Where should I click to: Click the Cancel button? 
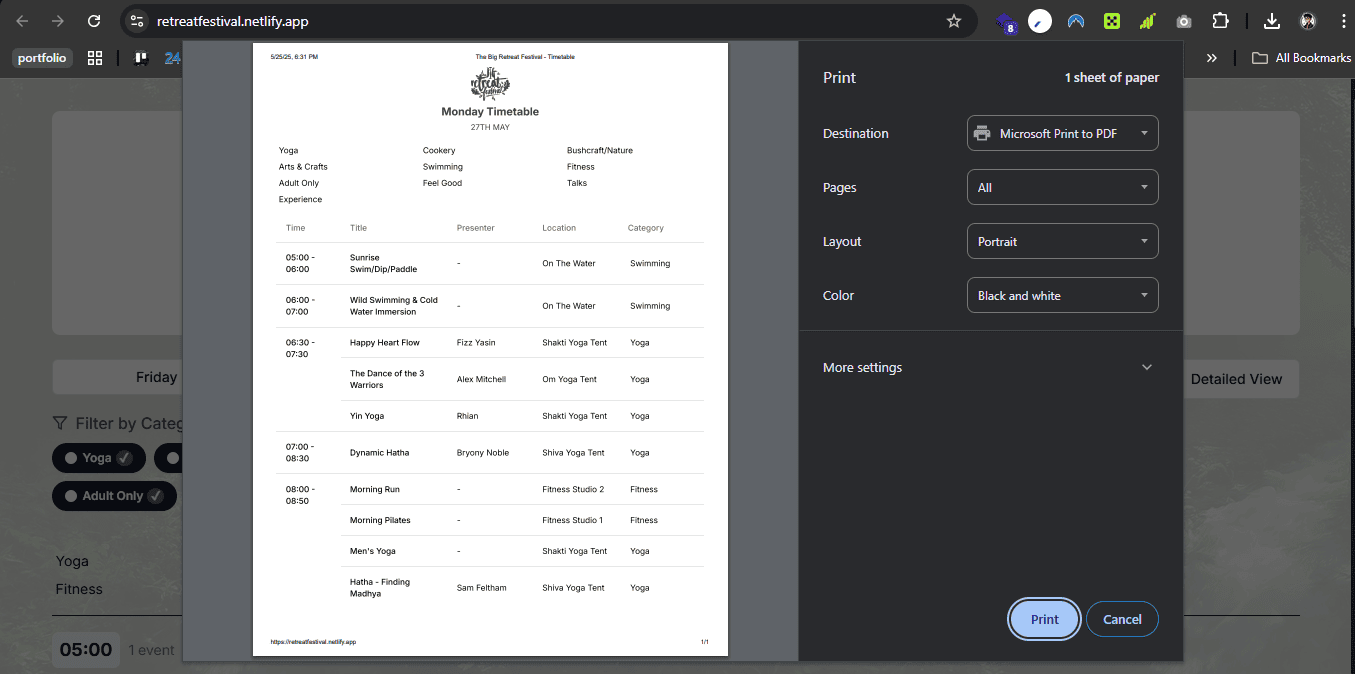(x=1122, y=619)
